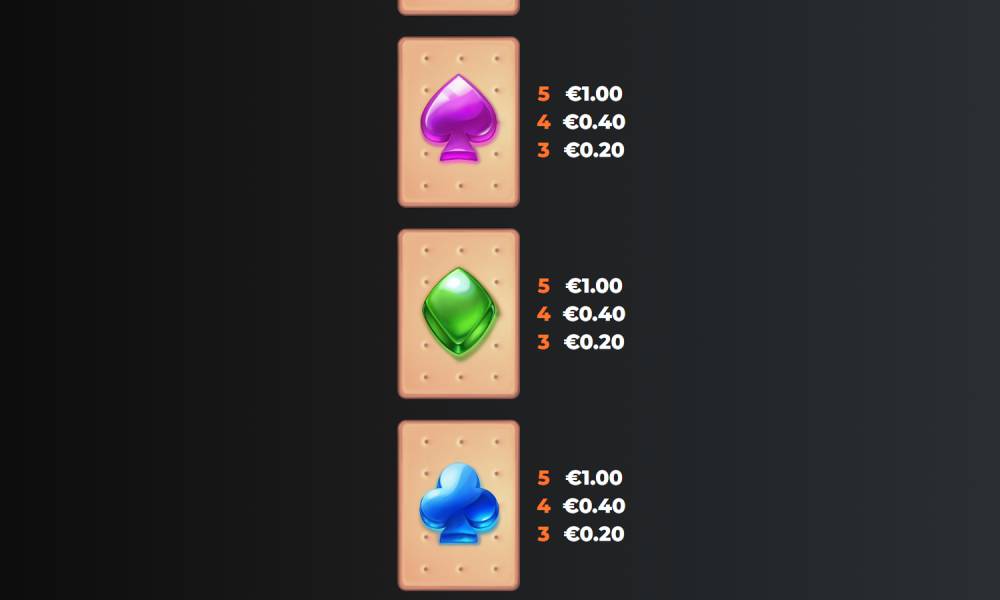Click diamond's 3-symbol payout €0.20

(594, 342)
